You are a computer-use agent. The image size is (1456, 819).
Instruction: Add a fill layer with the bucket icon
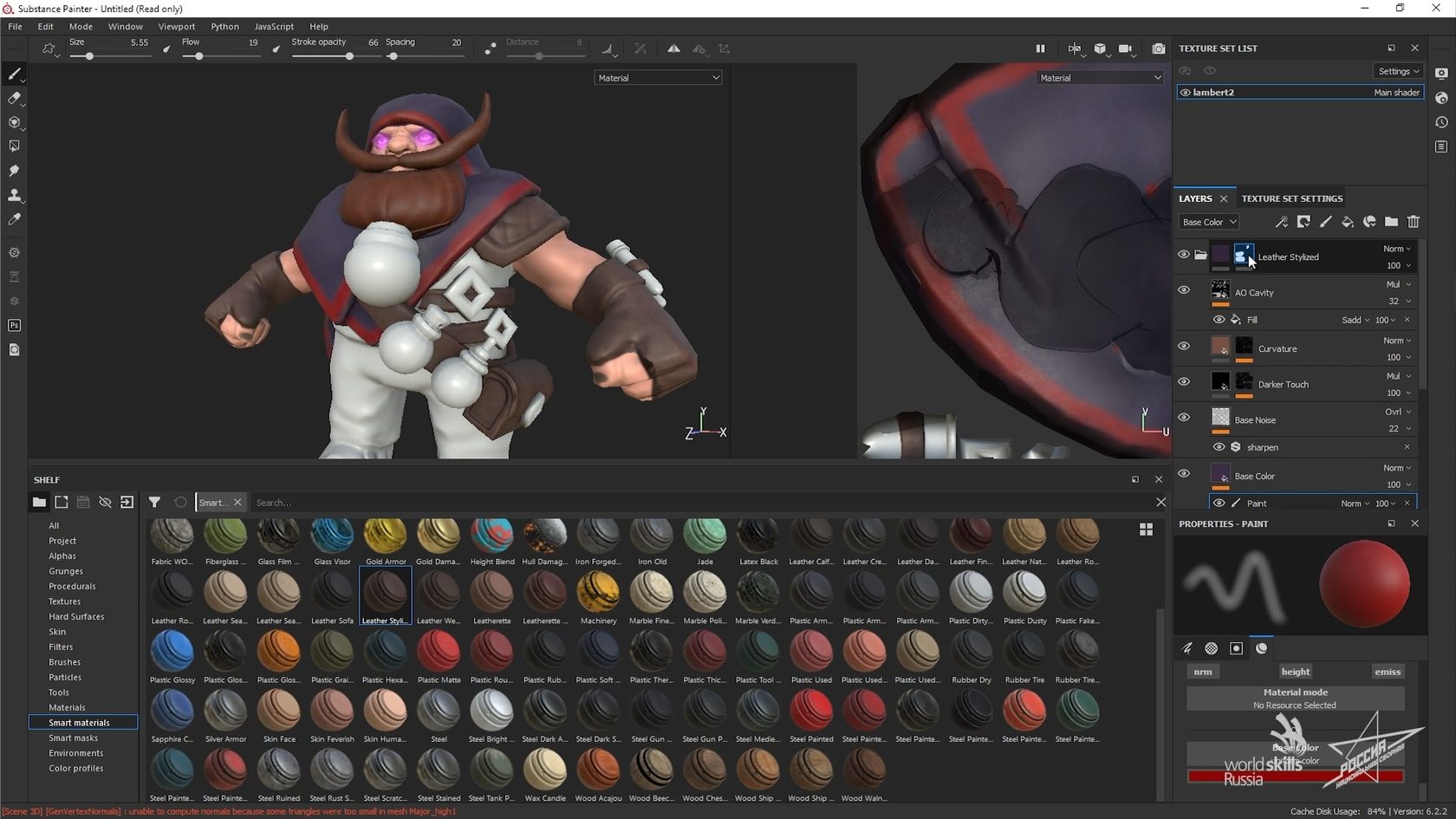pos(1347,222)
